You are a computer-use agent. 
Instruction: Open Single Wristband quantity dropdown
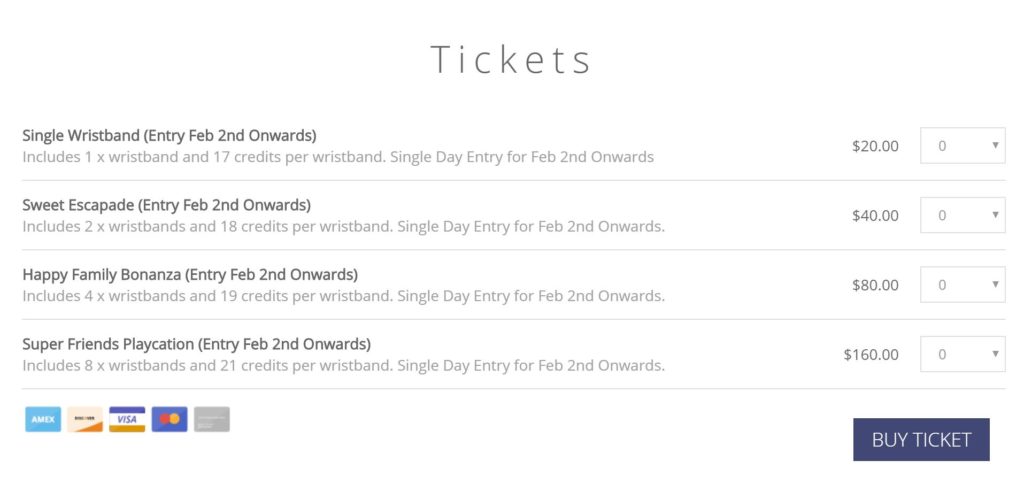[962, 146]
